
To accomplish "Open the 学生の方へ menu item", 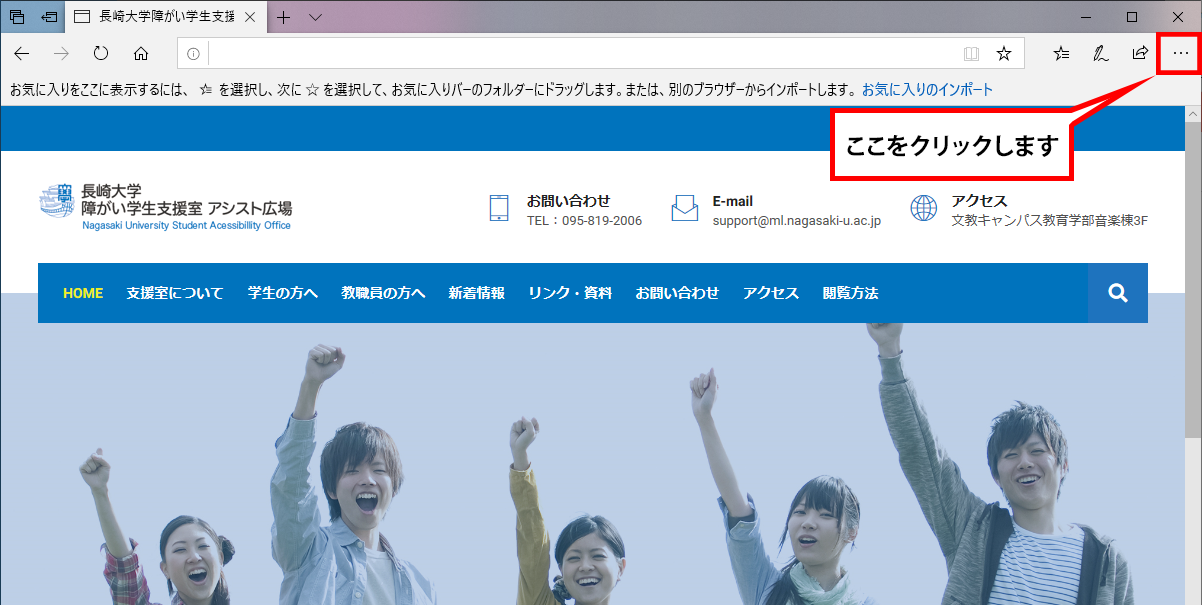I will [x=283, y=293].
